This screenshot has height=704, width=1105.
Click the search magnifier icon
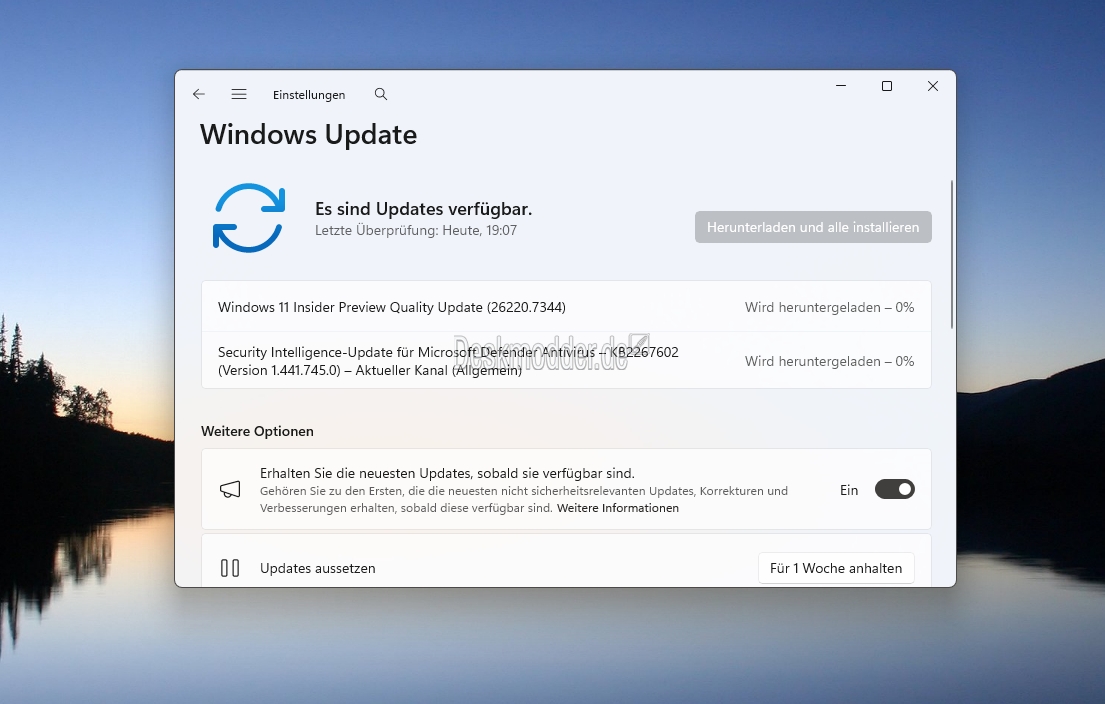coord(381,94)
